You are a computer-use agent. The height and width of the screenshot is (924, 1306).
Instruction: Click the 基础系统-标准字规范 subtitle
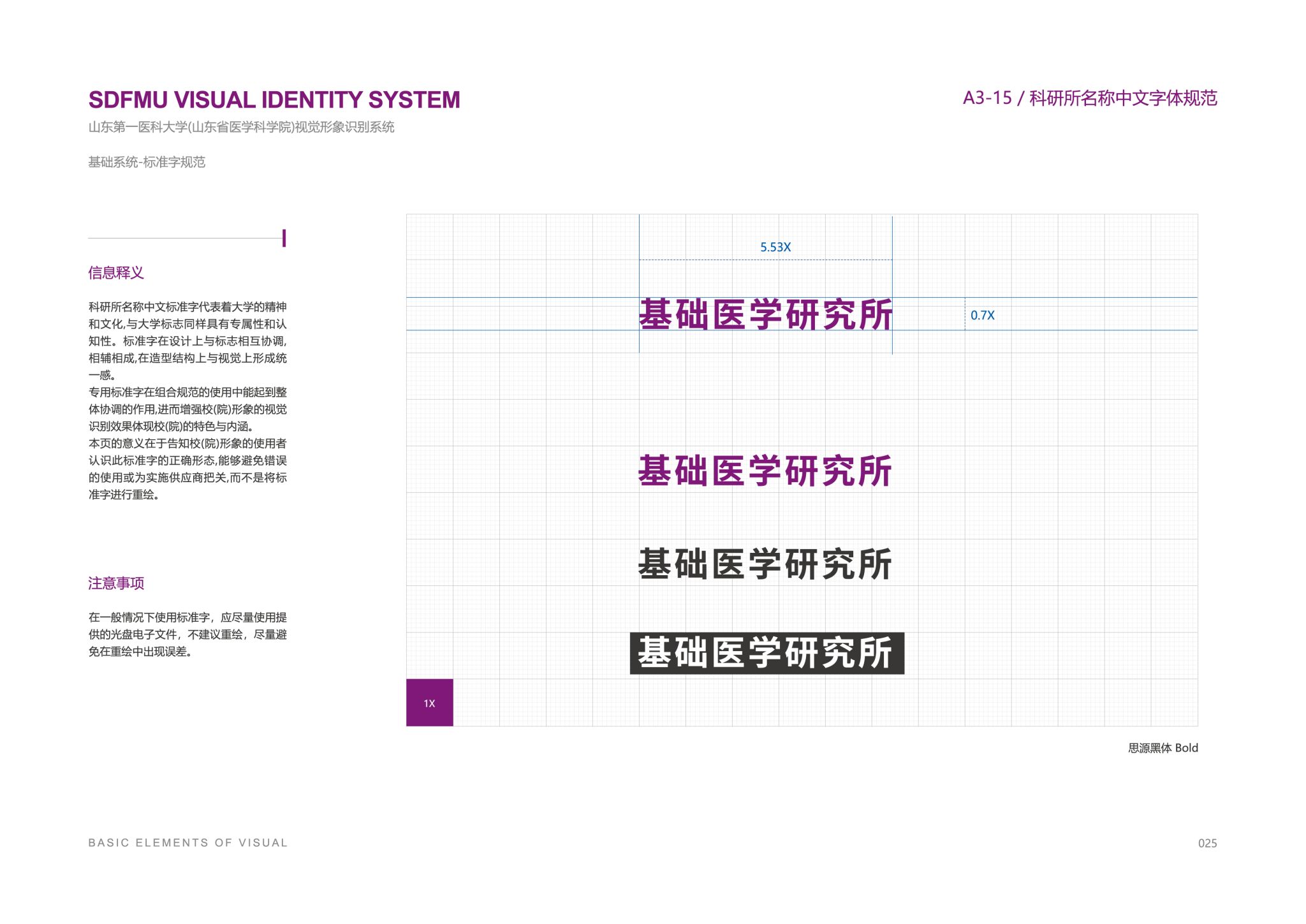(147, 162)
